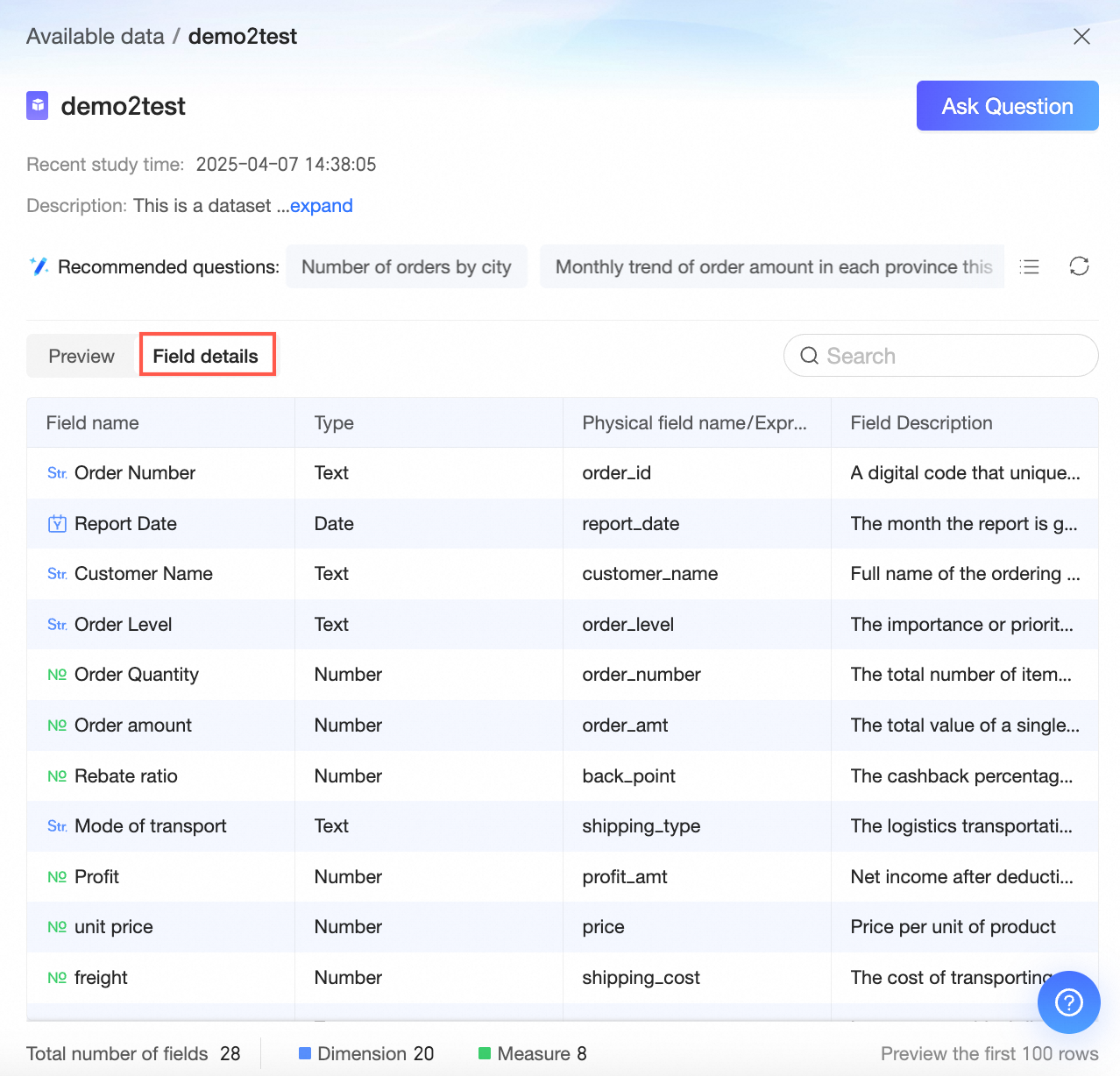Select the Rebate ratio field name
The width and height of the screenshot is (1120, 1076).
(x=126, y=776)
